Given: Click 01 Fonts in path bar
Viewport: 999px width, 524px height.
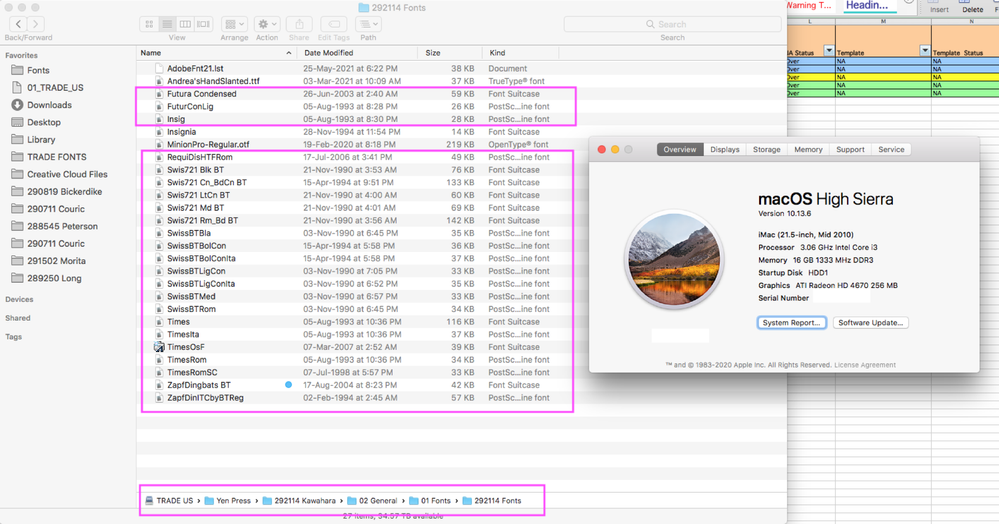Looking at the screenshot, I should (x=429, y=500).
